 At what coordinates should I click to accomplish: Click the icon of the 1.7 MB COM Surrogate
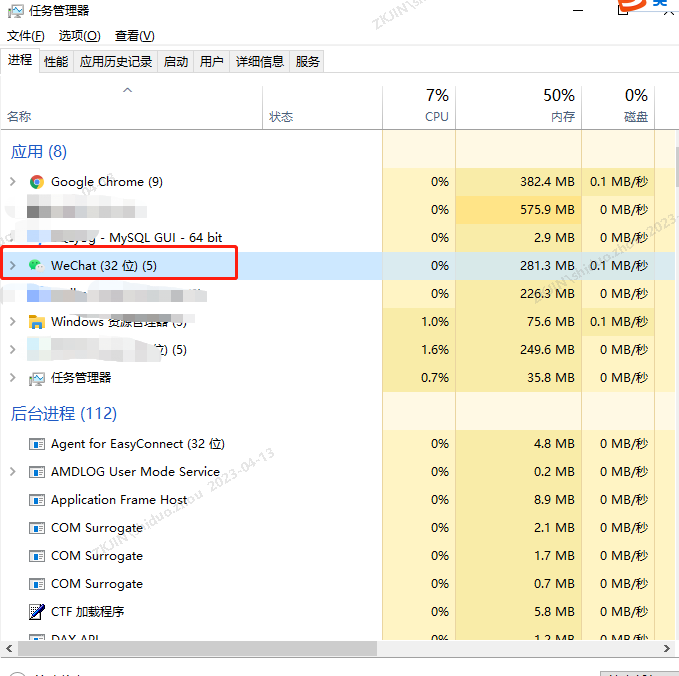tap(37, 556)
